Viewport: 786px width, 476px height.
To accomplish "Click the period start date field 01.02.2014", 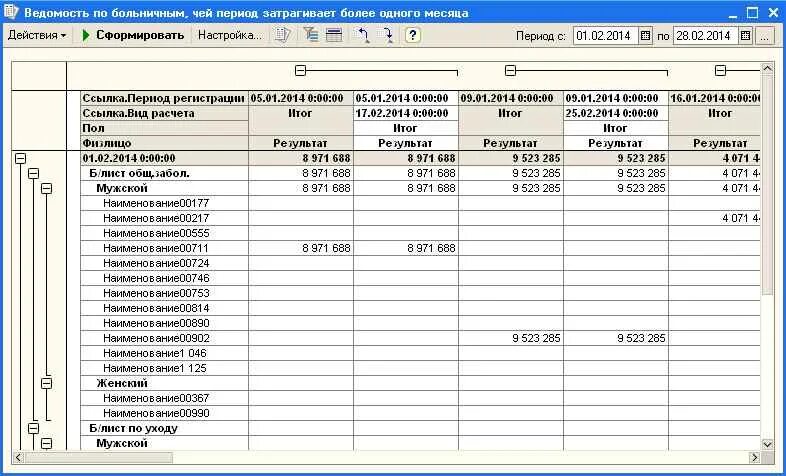I will pos(605,36).
